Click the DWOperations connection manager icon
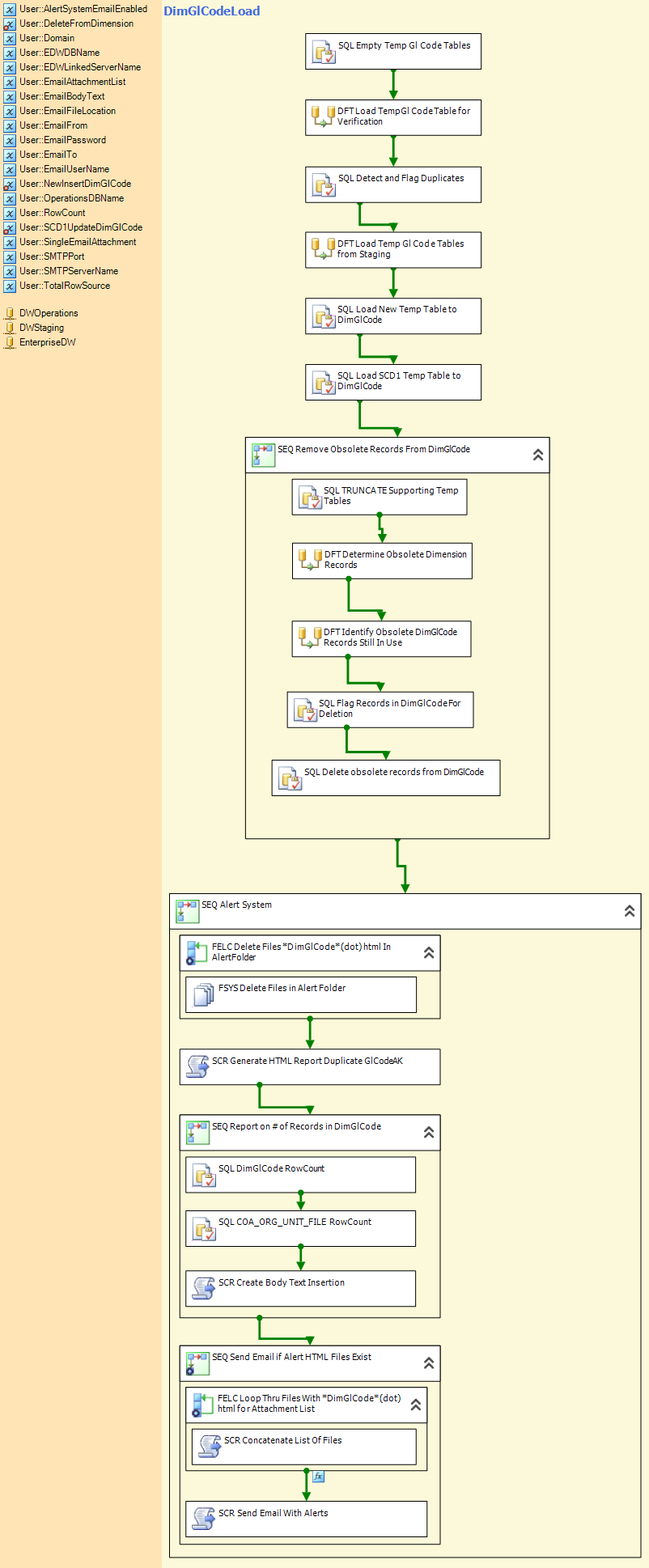The width and height of the screenshot is (649, 1568). [x=10, y=314]
